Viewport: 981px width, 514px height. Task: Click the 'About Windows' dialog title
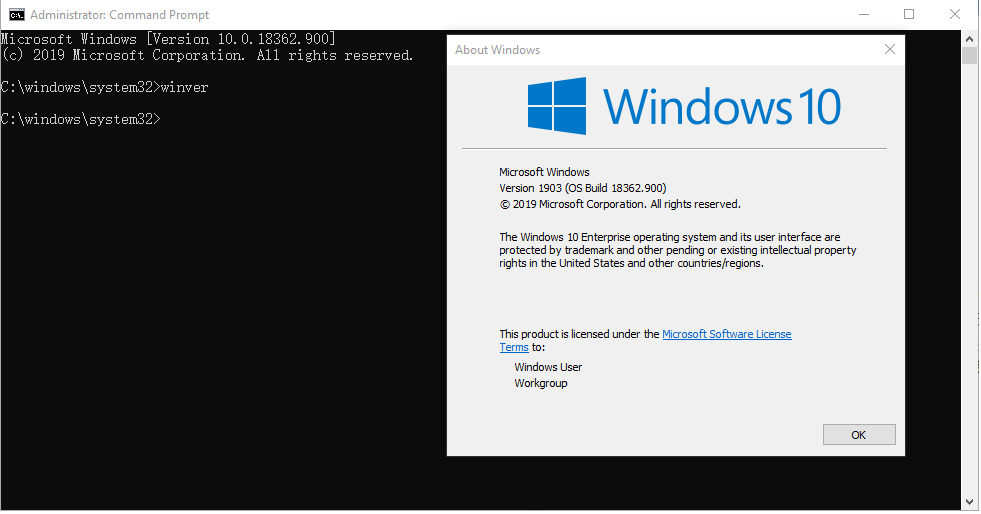click(x=497, y=50)
